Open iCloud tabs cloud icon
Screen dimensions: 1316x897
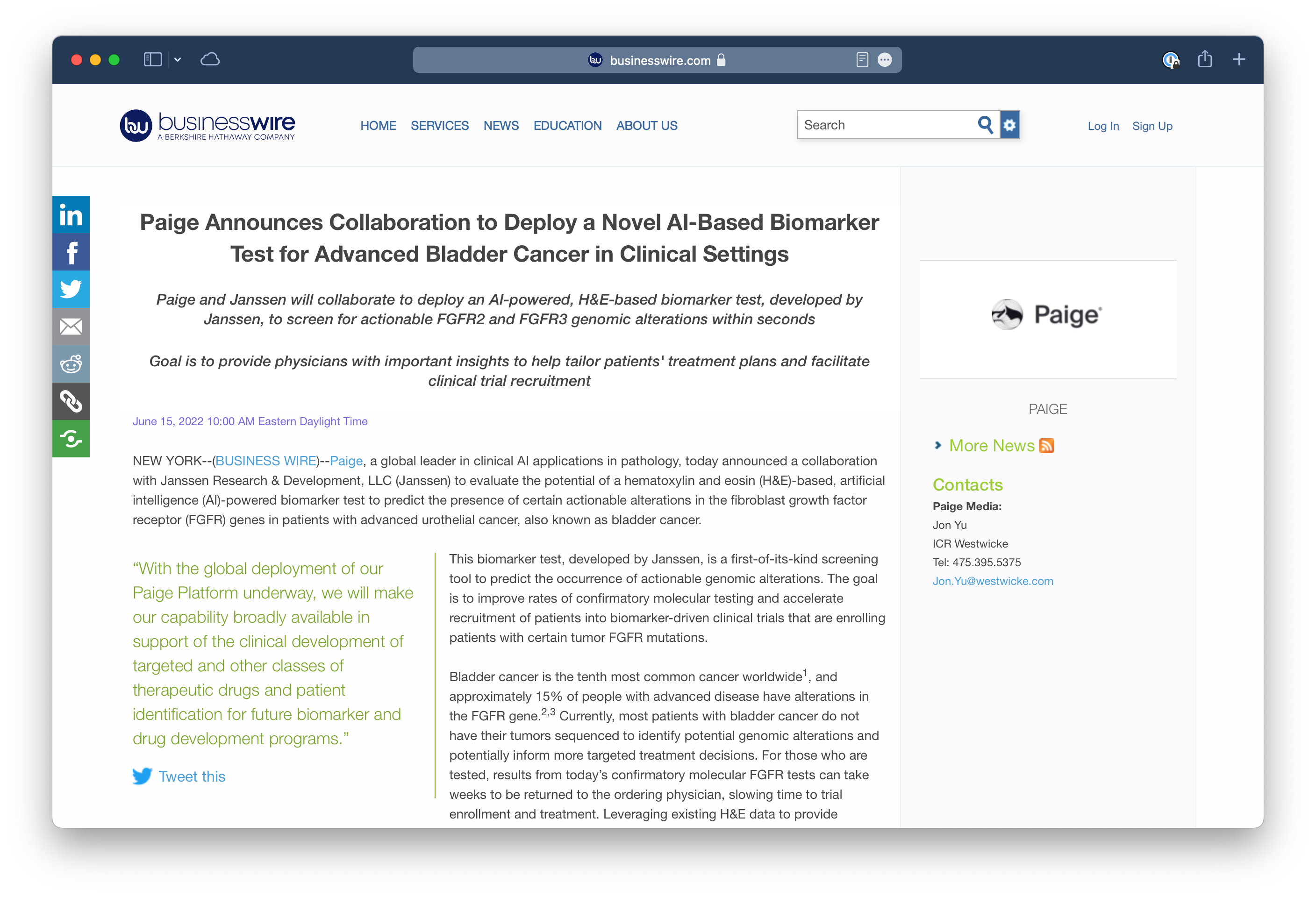tap(210, 59)
